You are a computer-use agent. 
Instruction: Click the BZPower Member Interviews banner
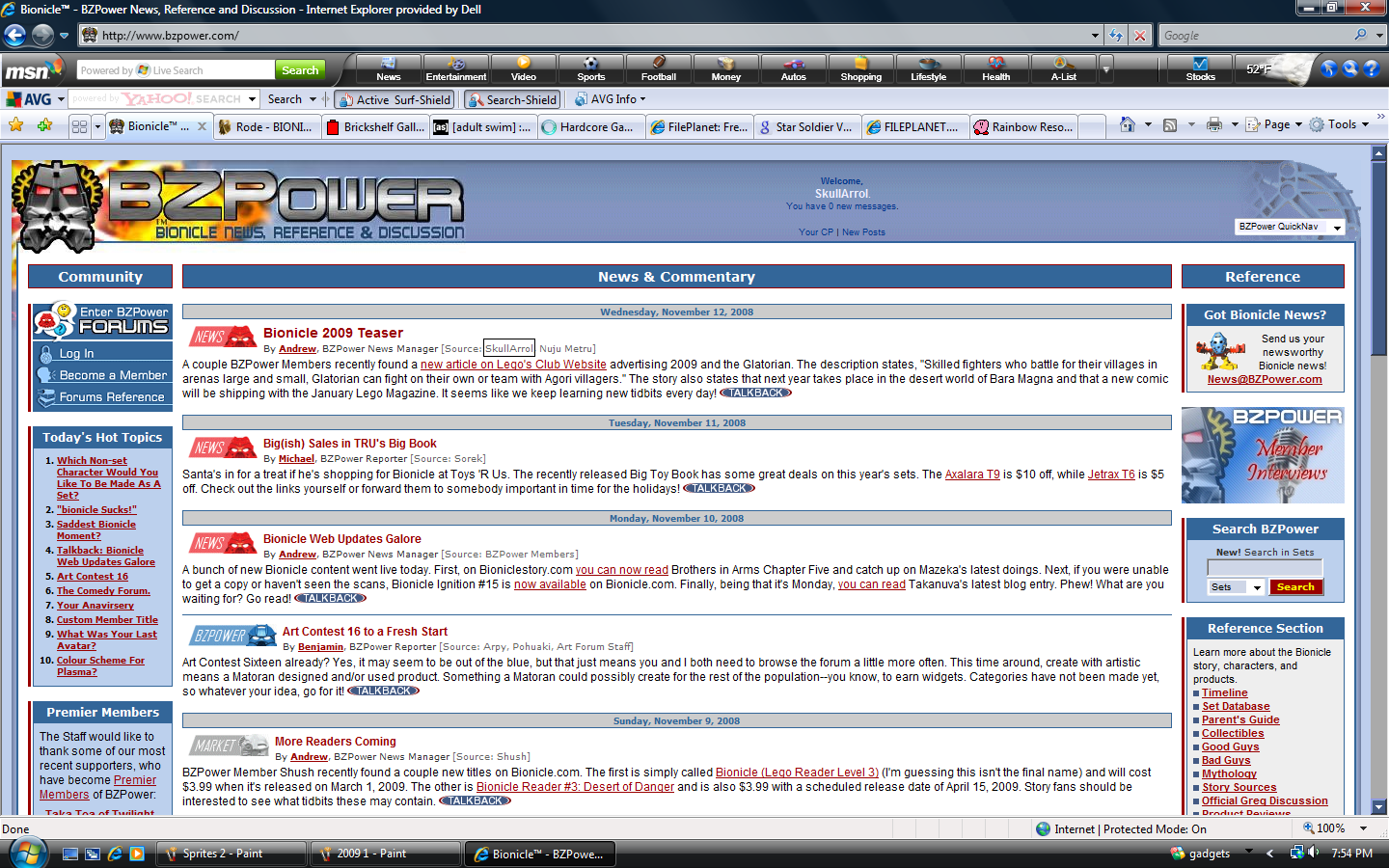click(1263, 455)
